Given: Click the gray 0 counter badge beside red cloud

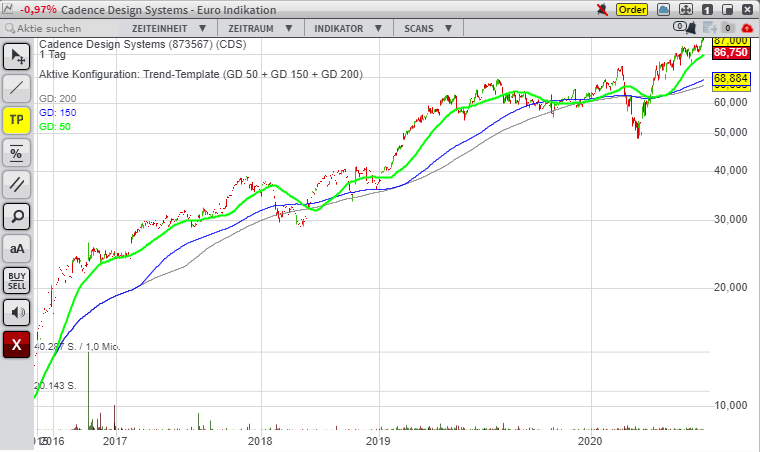Looking at the screenshot, I should tap(728, 28).
